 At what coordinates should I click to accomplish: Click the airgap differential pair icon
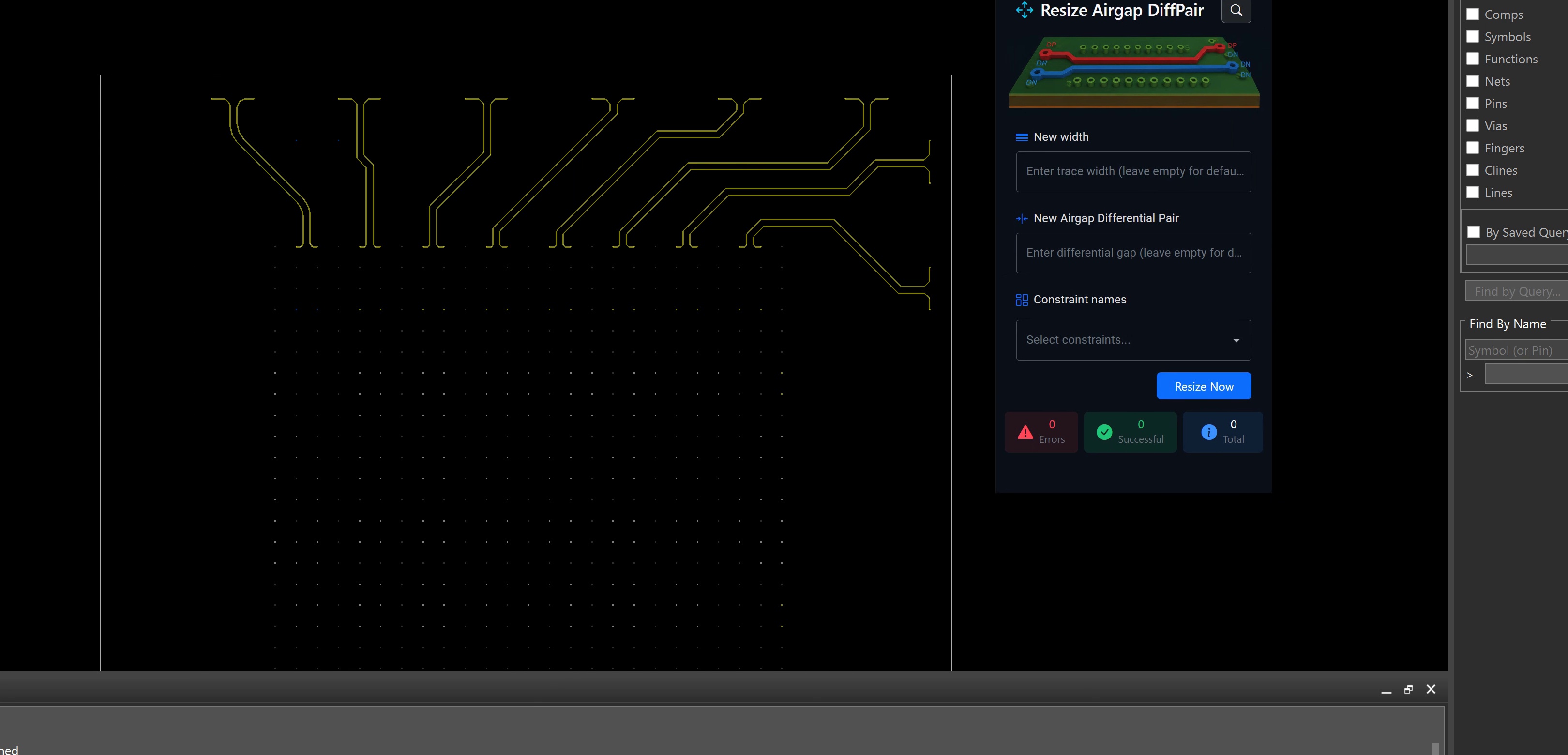[x=1022, y=219]
